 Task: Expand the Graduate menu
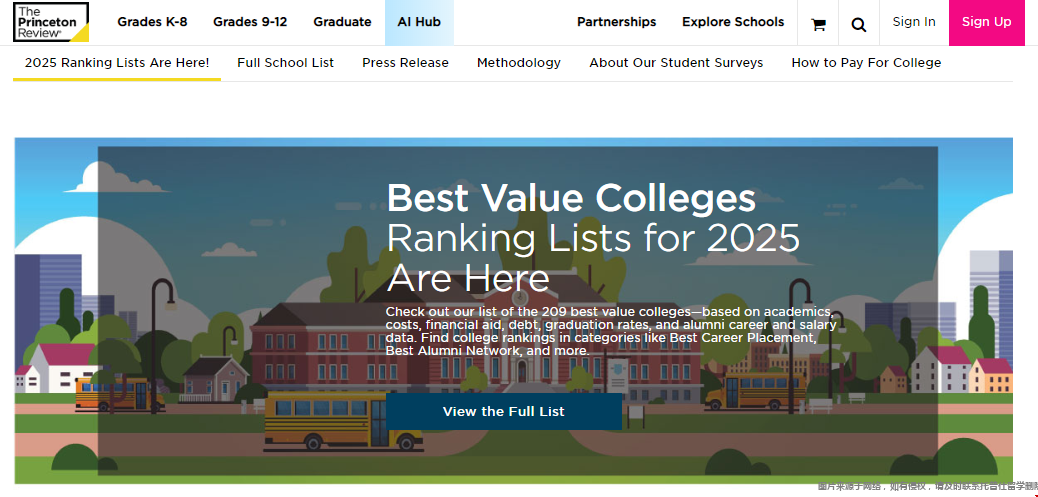pyautogui.click(x=342, y=22)
